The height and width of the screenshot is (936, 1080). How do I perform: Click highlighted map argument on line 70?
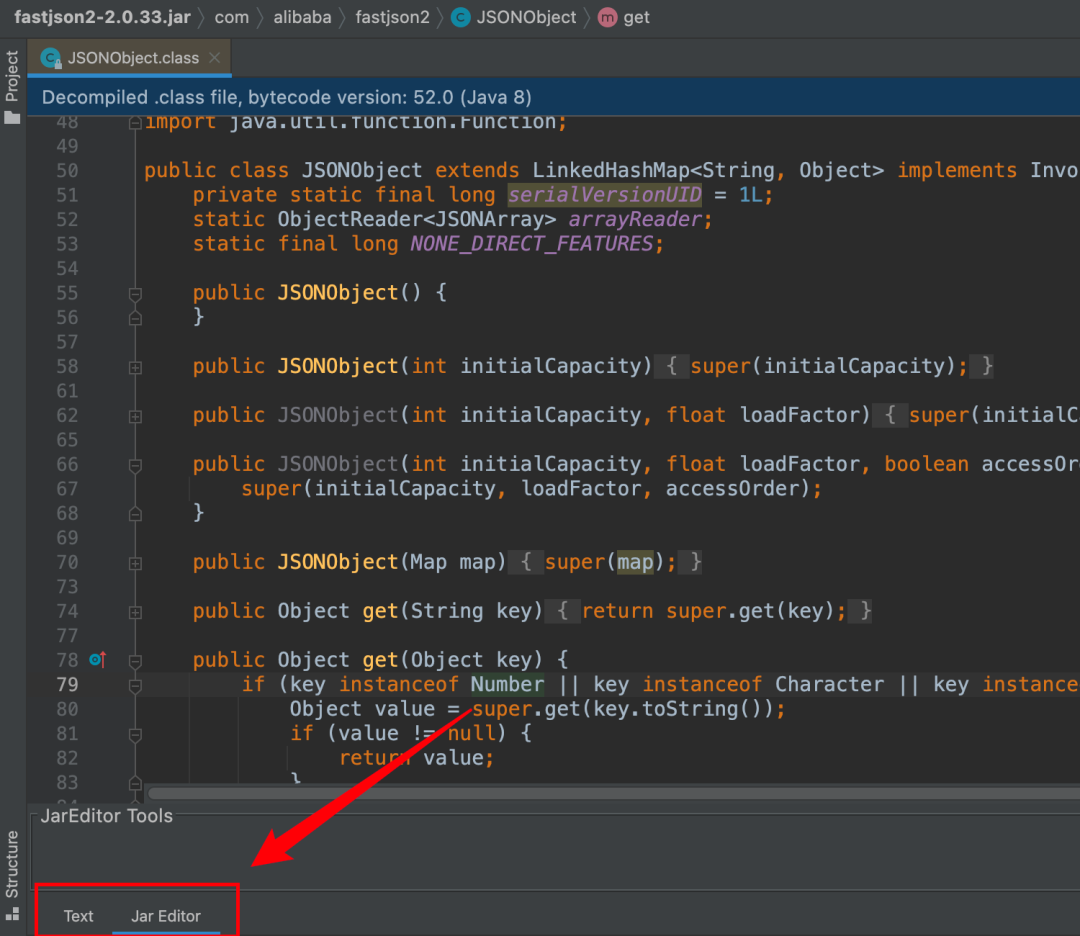click(635, 562)
